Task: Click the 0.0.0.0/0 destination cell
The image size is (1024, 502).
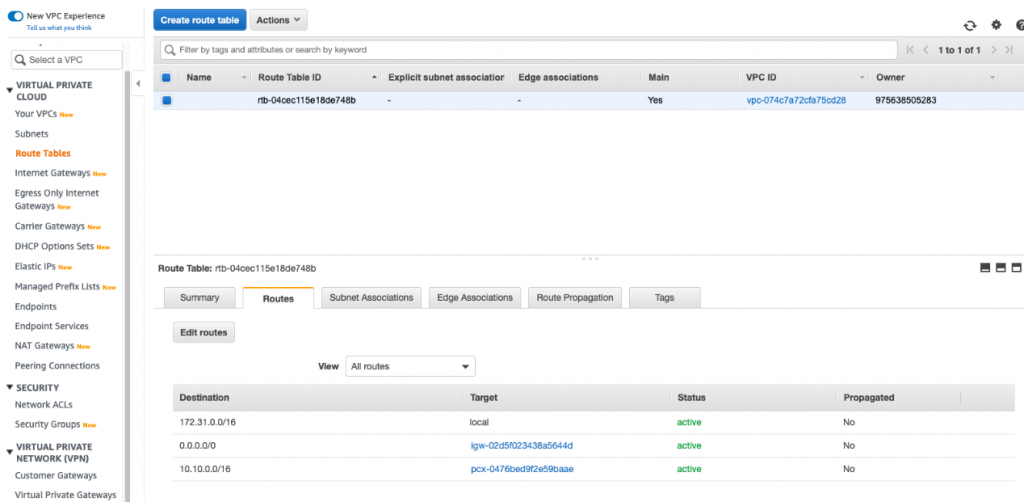Action: click(x=197, y=446)
